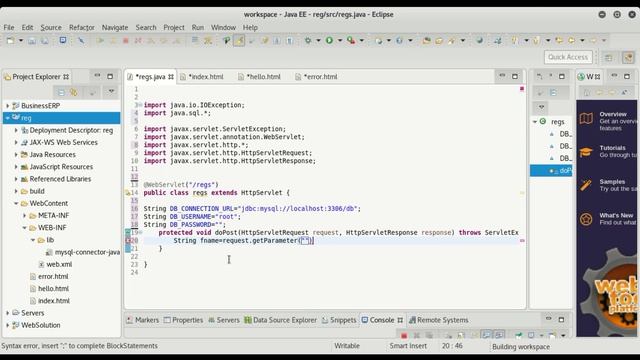The height and width of the screenshot is (360, 640).
Task: Expand the Java Resources node
Action: pyautogui.click(x=16, y=155)
